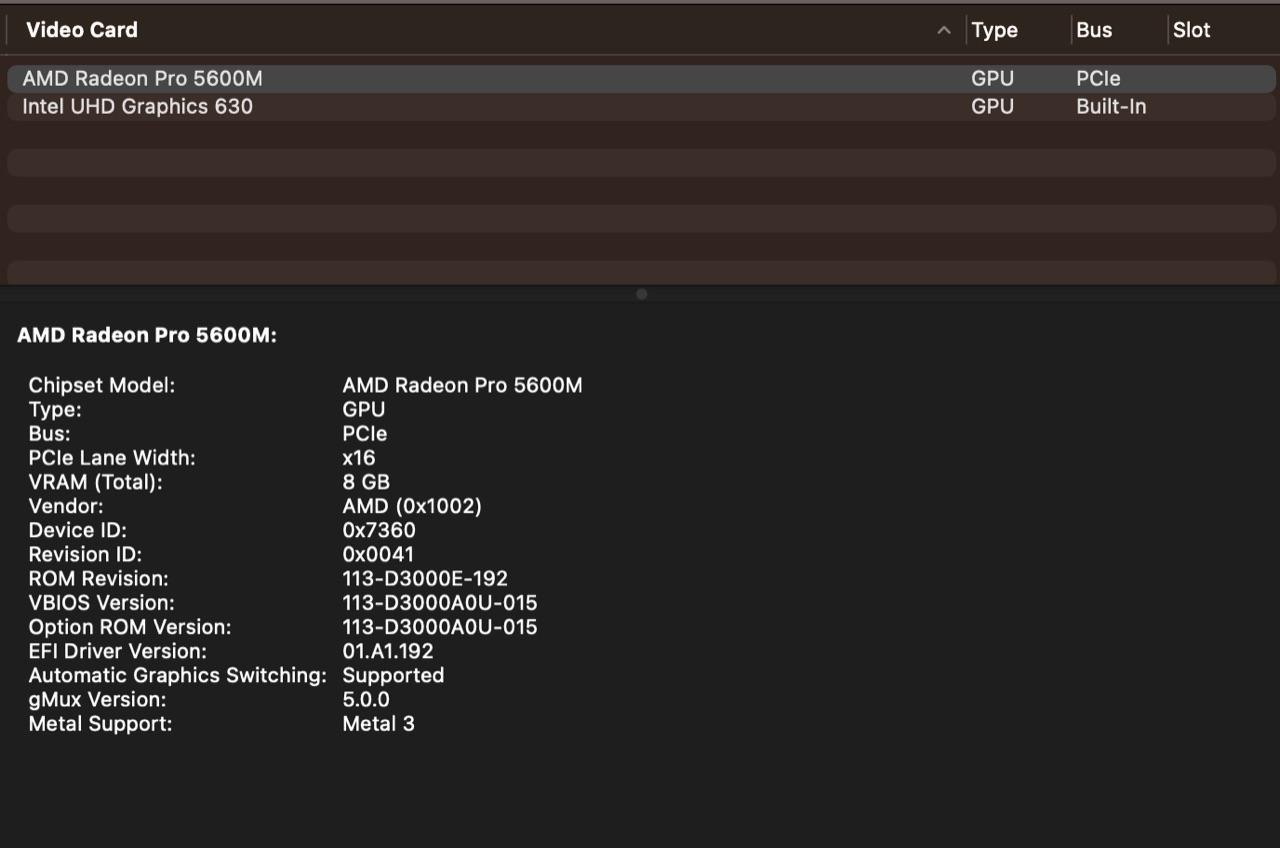
Task: Click the x16 lane width value
Action: (359, 458)
